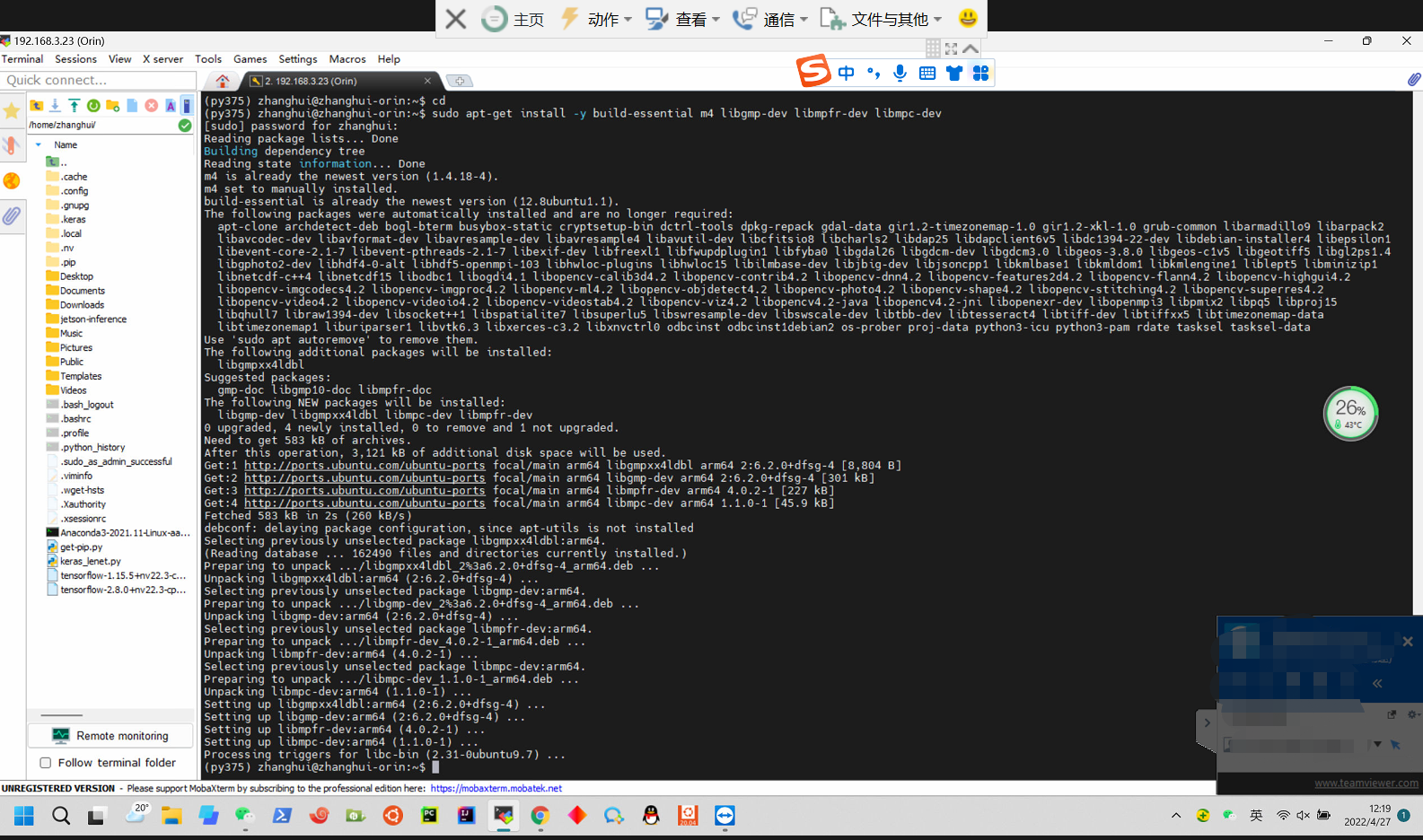Open the Sessions menu
The width and height of the screenshot is (1423, 840).
tap(75, 59)
